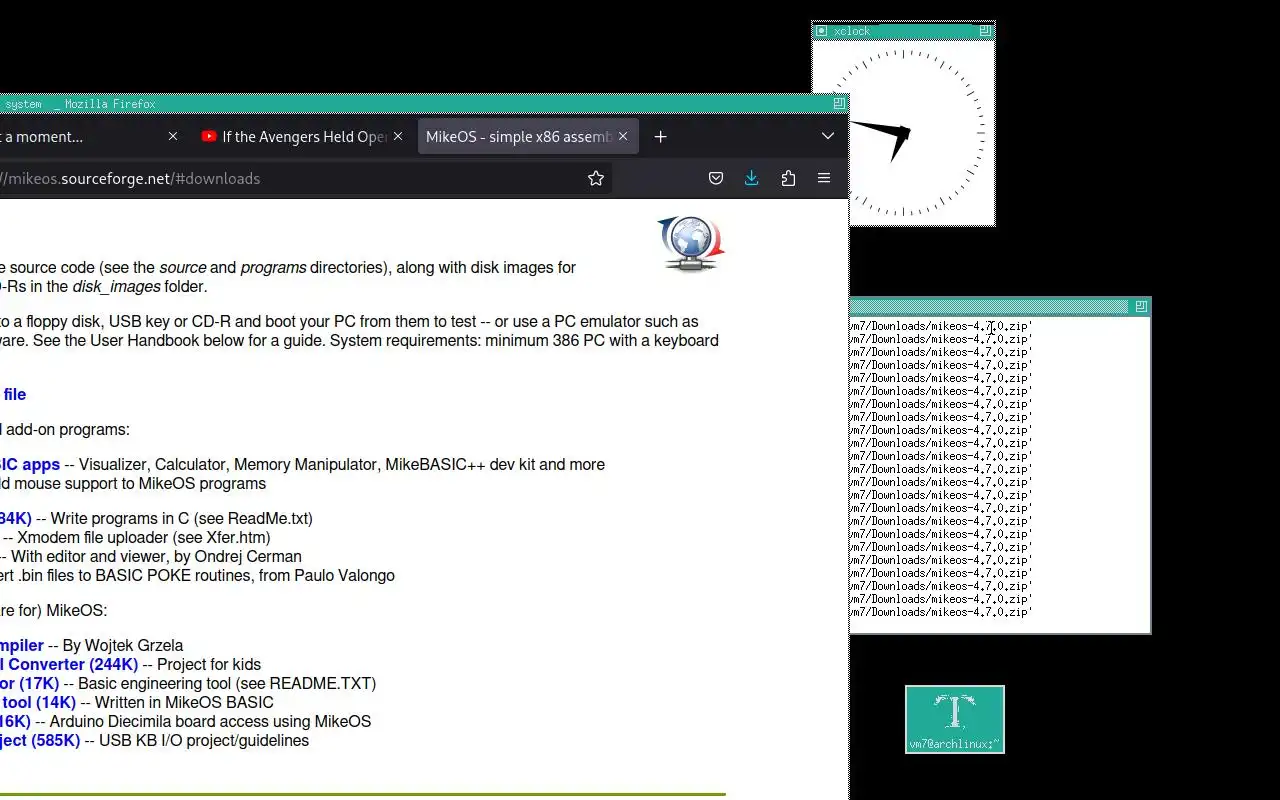Open the Firefox downloads panel
This screenshot has height=800, width=1280.
click(x=752, y=178)
